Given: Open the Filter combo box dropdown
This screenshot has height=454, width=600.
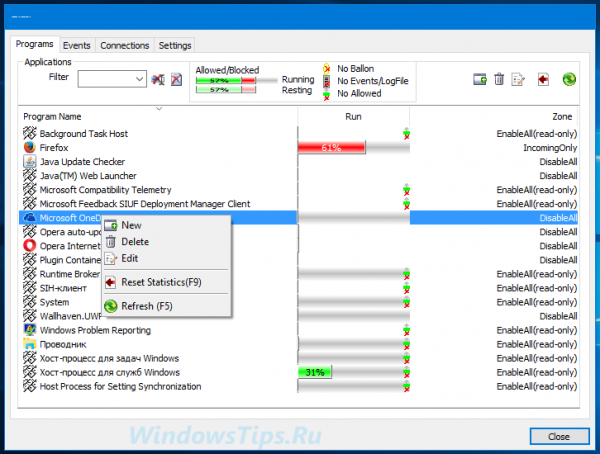Looking at the screenshot, I should pyautogui.click(x=140, y=79).
